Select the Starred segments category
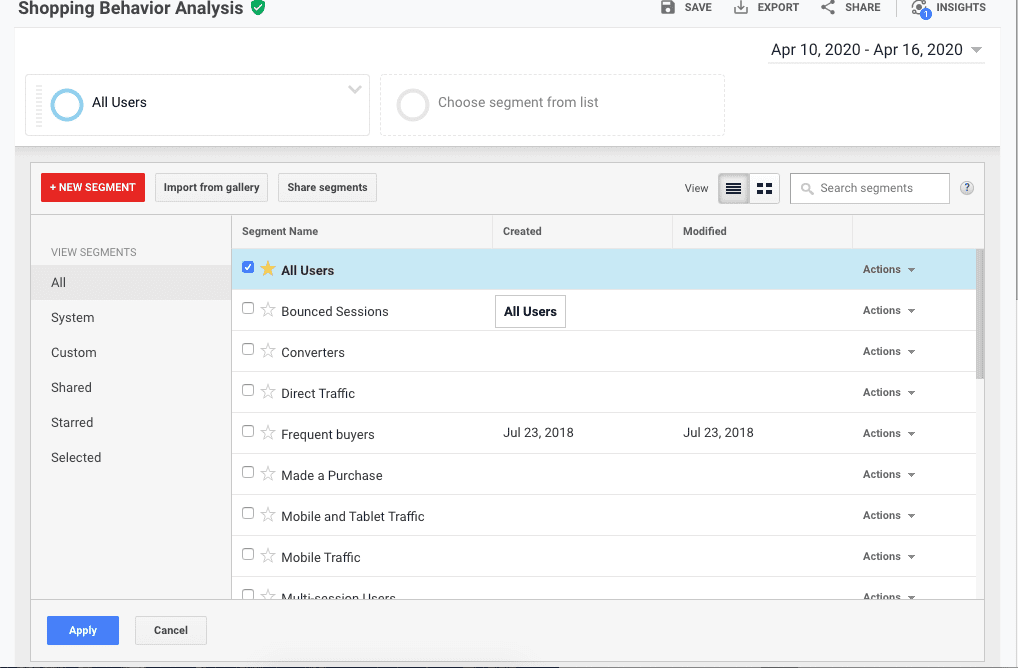 pos(72,423)
